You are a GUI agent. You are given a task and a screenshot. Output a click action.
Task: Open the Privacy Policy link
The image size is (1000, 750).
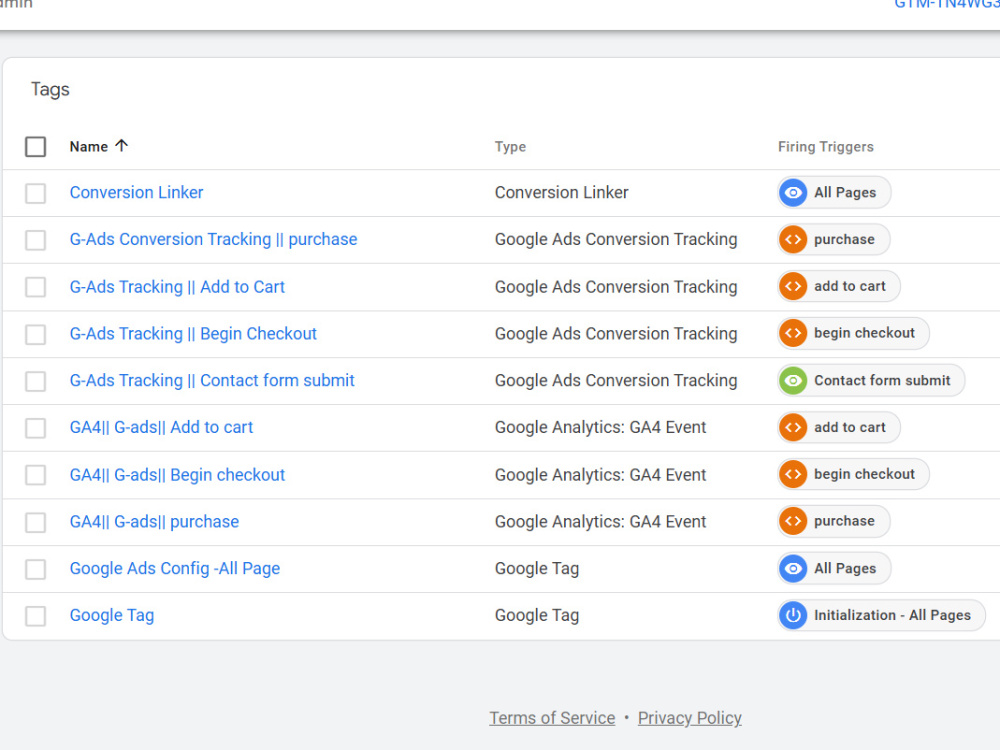point(689,718)
